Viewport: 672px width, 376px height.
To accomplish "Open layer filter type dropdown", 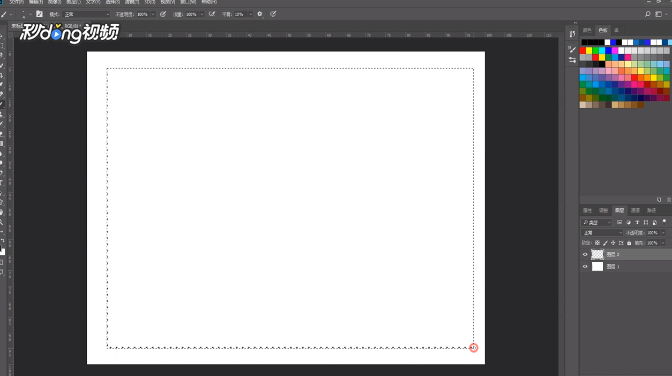I will point(597,223).
